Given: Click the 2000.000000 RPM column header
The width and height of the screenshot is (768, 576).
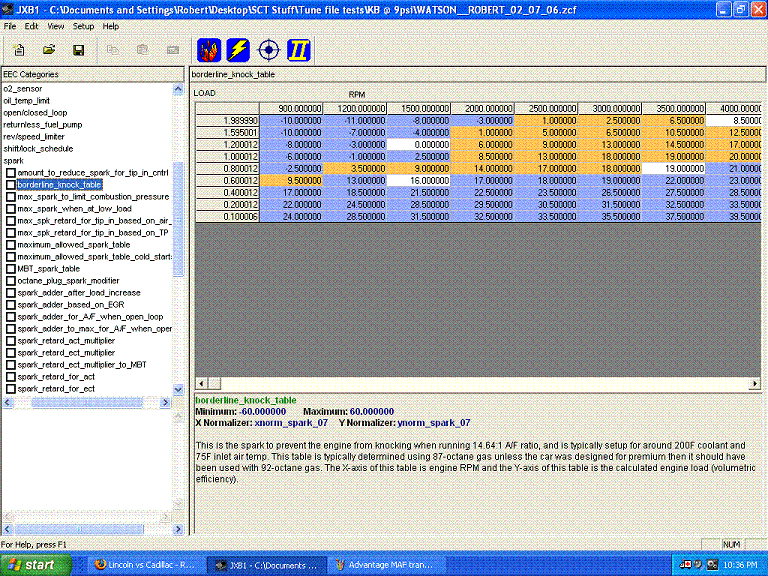Looking at the screenshot, I should click(x=482, y=109).
